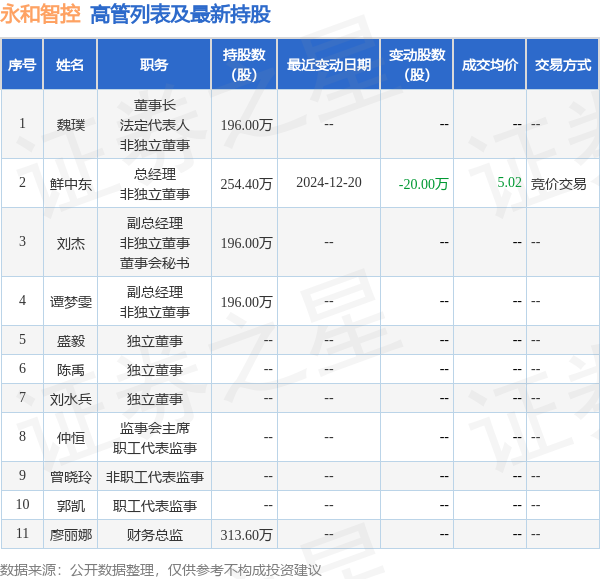600x579 pixels.
Task: Click 陈禹's 独立董事 position cell
Action: [x=155, y=370]
